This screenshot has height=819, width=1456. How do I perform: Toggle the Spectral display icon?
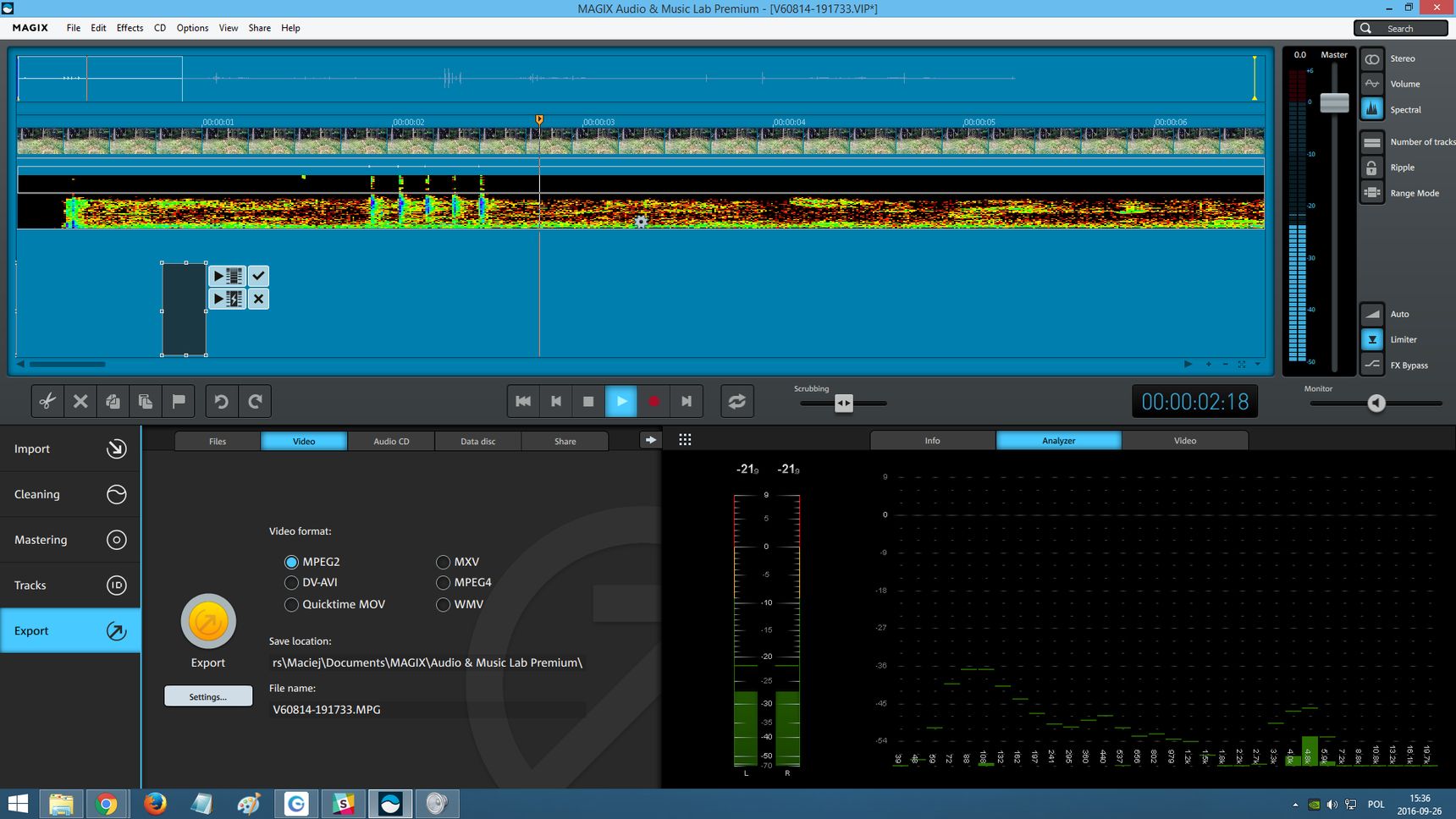click(x=1372, y=109)
